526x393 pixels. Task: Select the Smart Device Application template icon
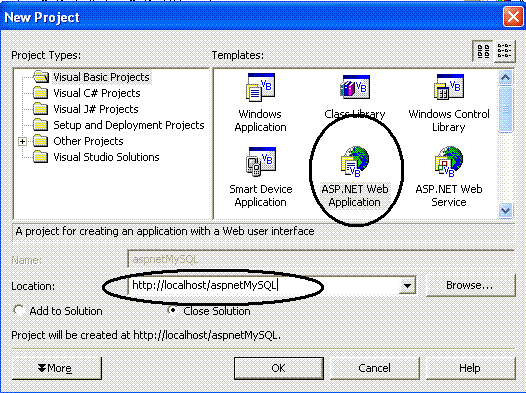pyautogui.click(x=260, y=162)
